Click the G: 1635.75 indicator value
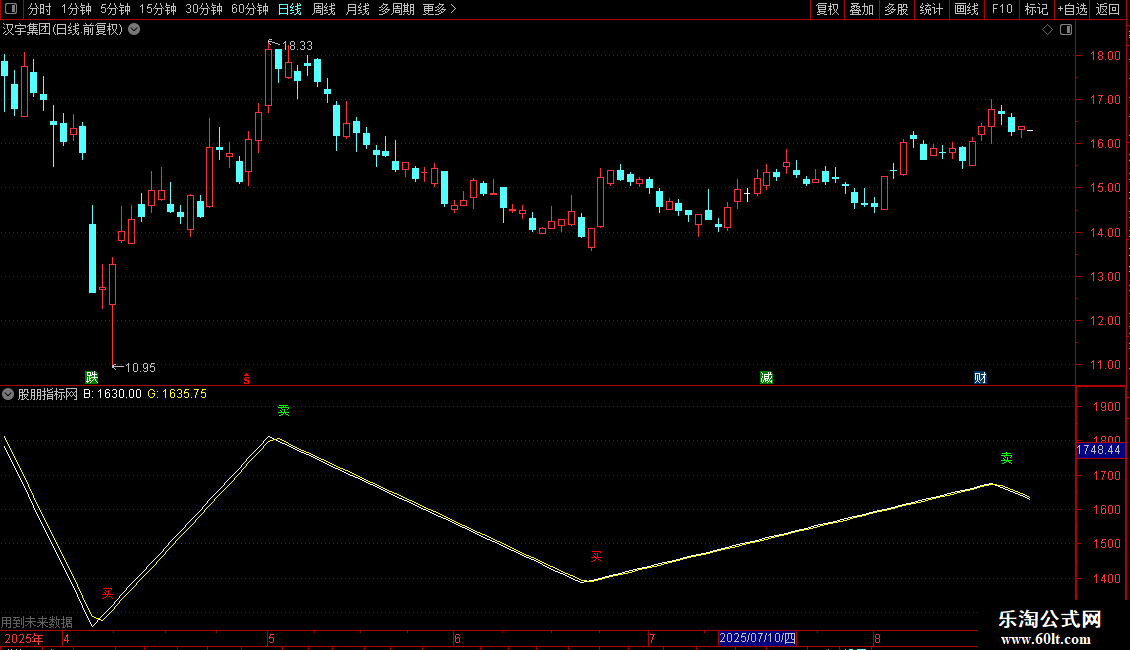The width and height of the screenshot is (1130, 650). pyautogui.click(x=177, y=394)
